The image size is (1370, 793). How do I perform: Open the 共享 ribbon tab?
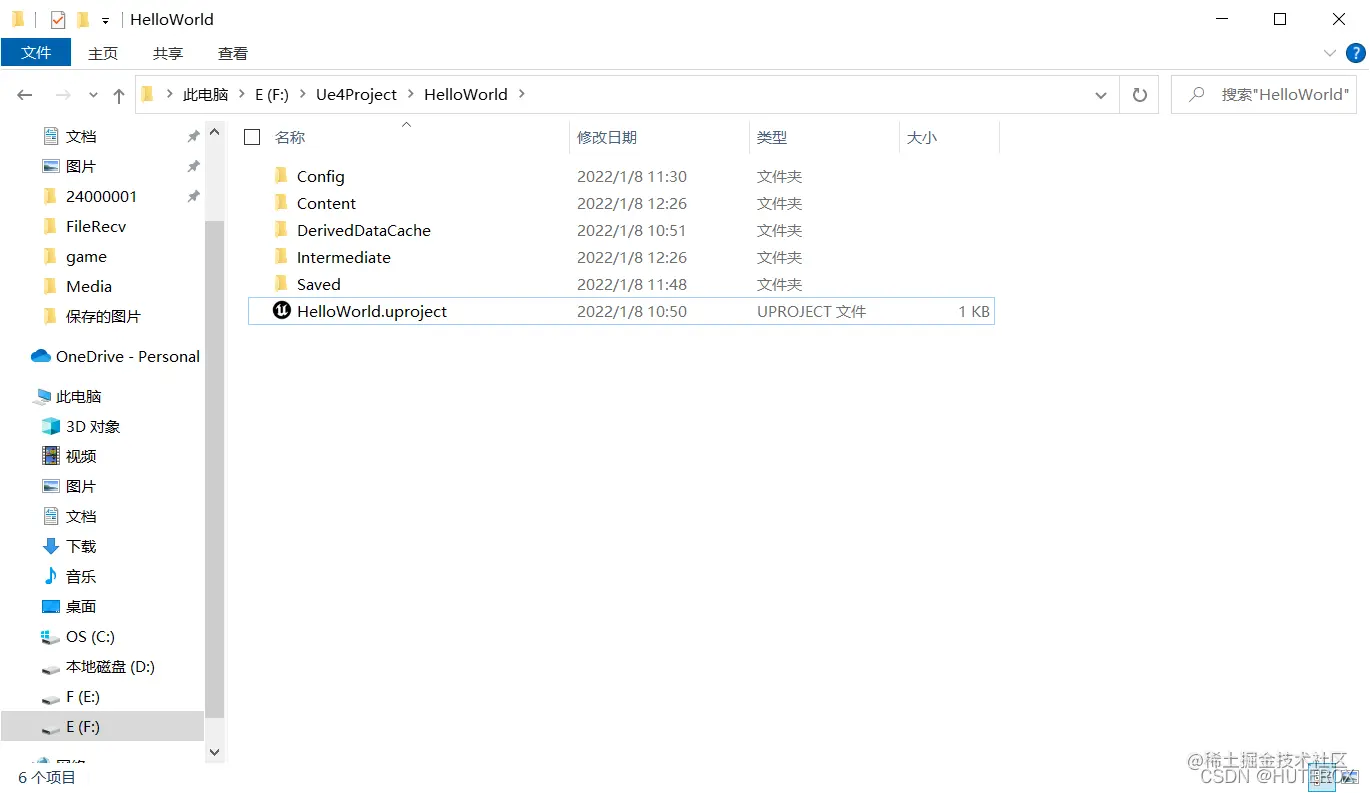tap(168, 53)
